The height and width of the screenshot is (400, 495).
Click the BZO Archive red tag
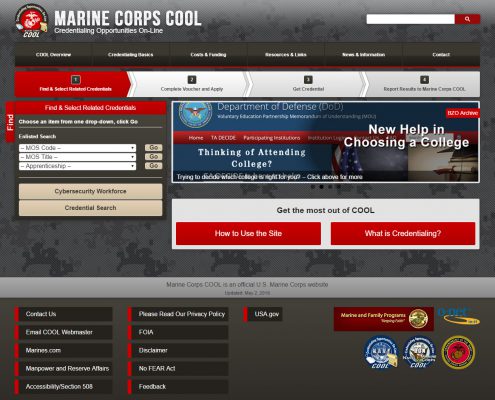tap(463, 113)
